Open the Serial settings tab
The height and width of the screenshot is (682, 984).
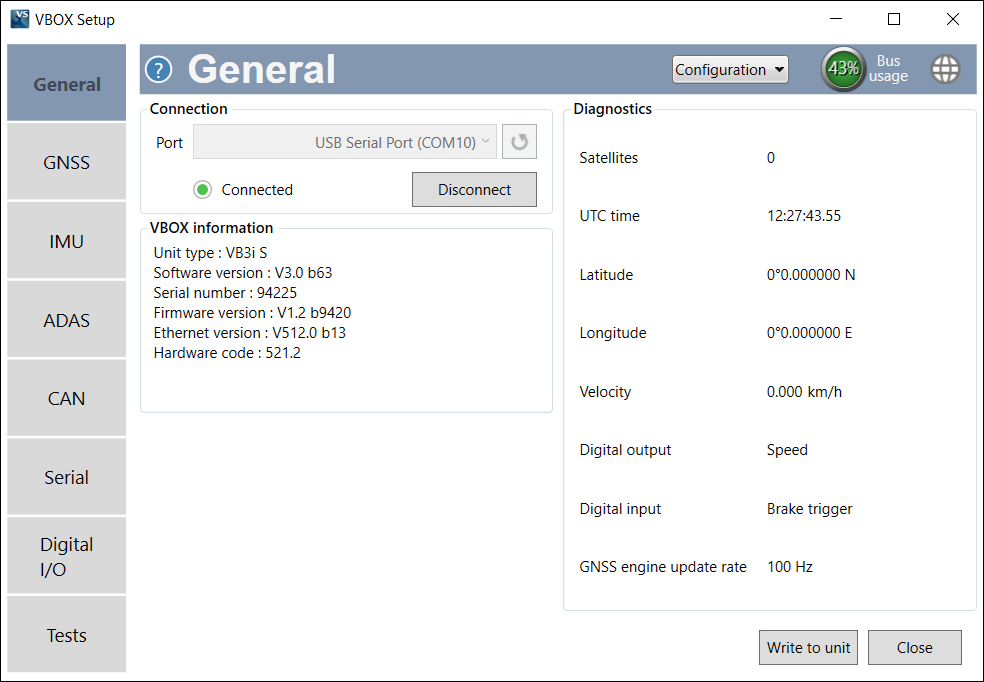[67, 477]
